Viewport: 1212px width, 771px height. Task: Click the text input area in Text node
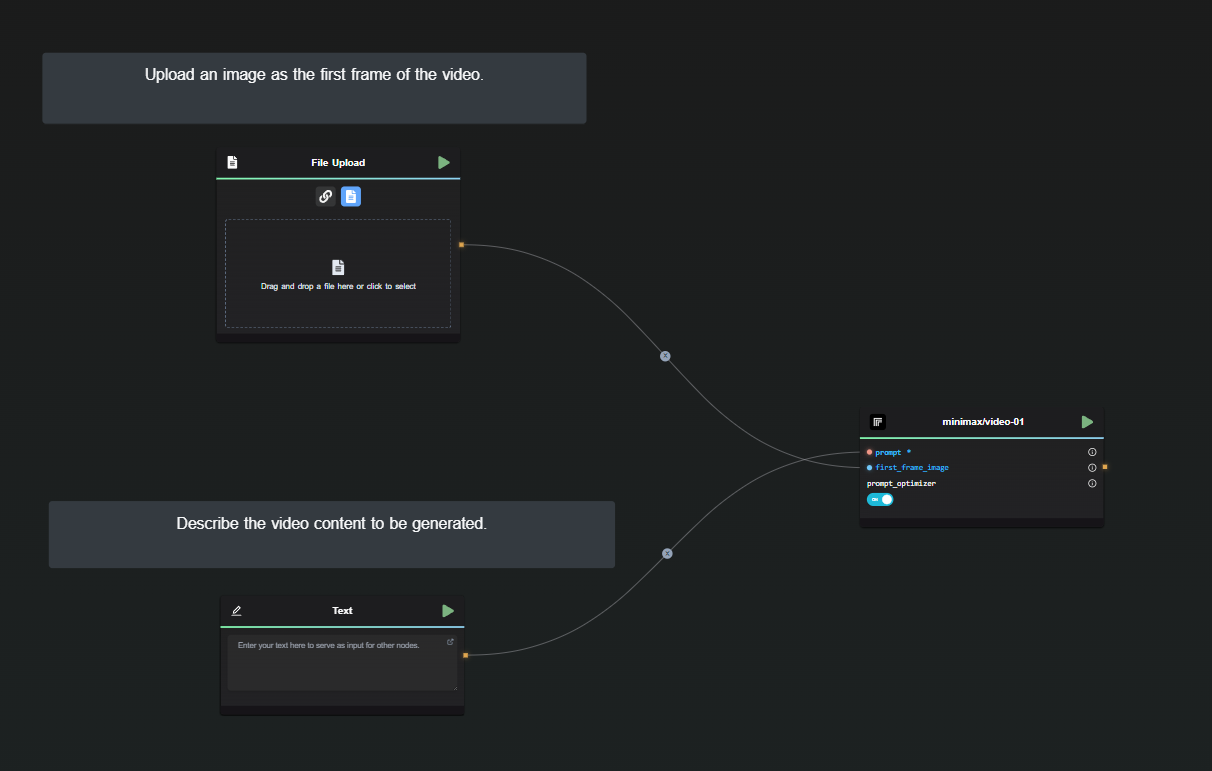(342, 662)
